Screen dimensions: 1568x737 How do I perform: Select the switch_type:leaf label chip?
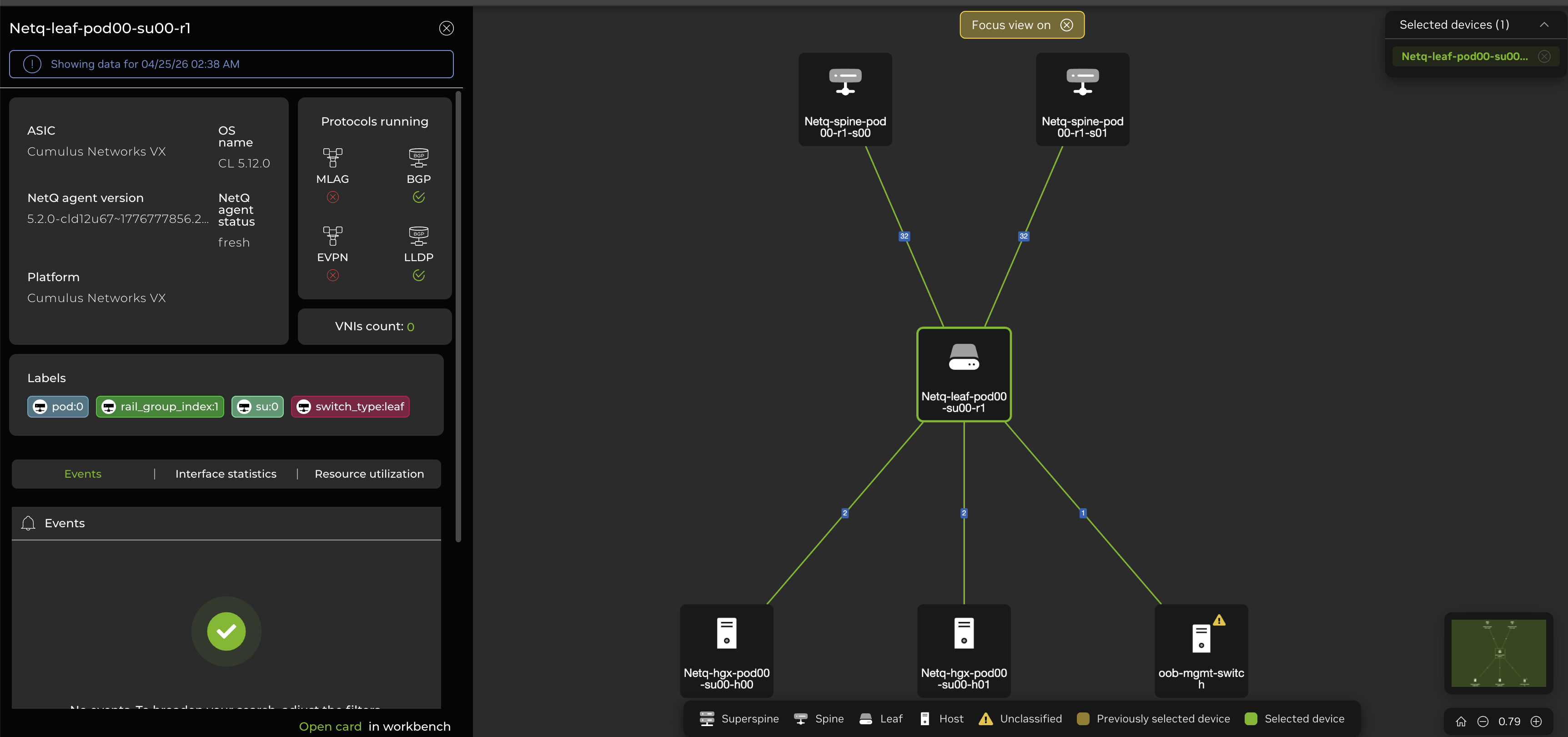tap(350, 406)
